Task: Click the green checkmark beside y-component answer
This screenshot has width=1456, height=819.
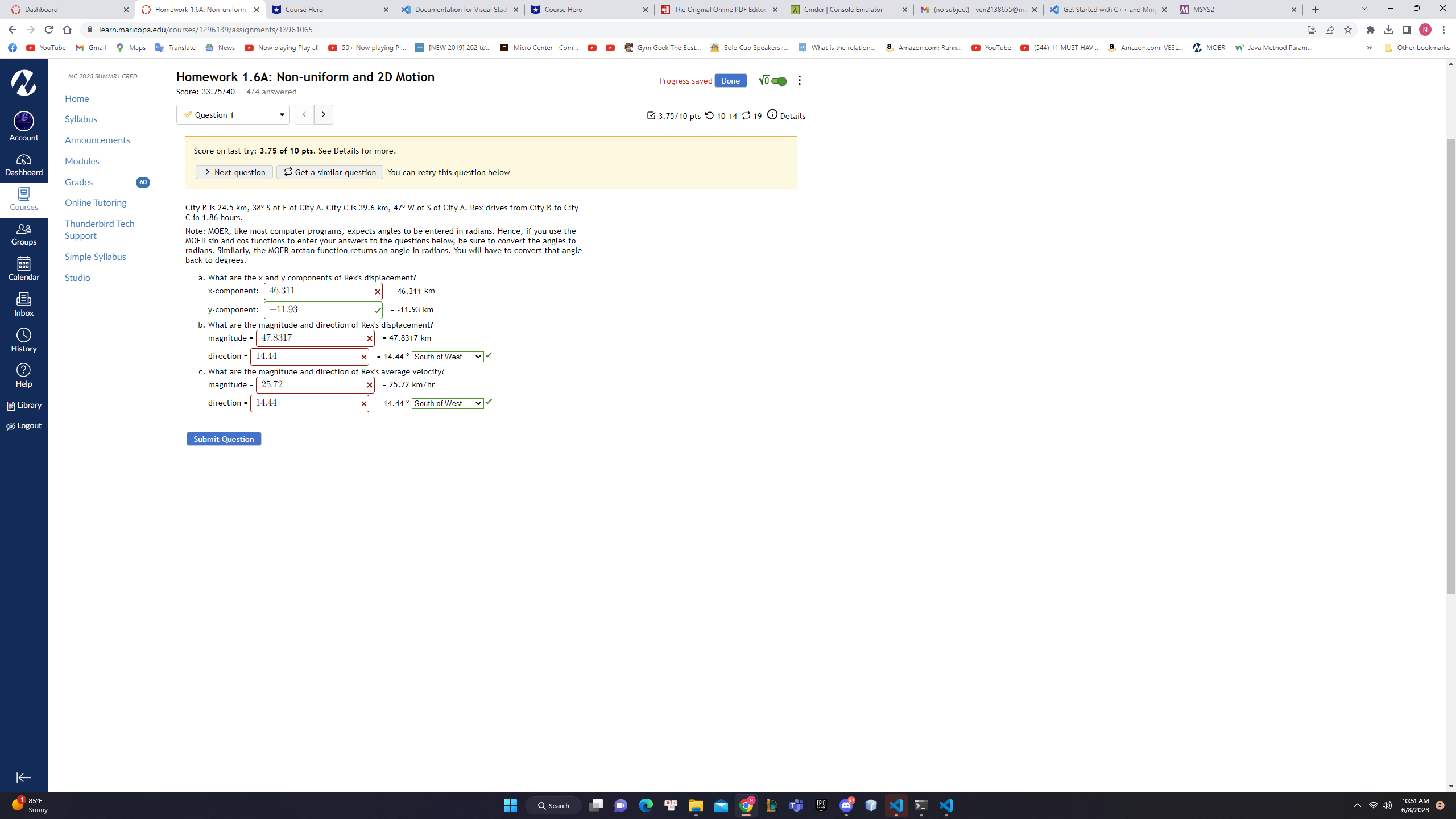Action: click(x=377, y=310)
